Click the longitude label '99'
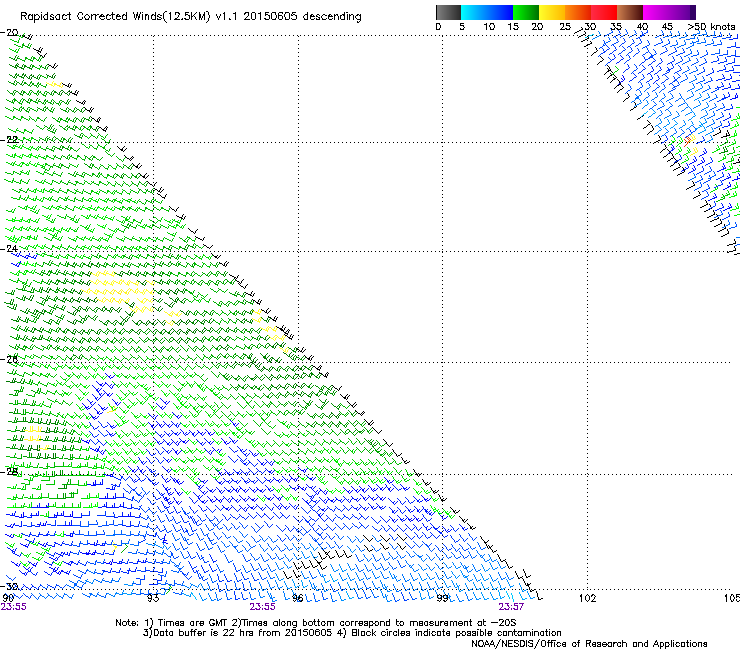Viewport: 740px width, 650px height. (x=442, y=598)
